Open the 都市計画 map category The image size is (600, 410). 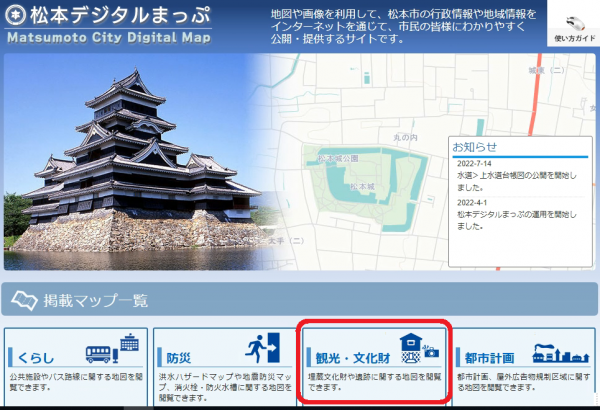(525, 366)
